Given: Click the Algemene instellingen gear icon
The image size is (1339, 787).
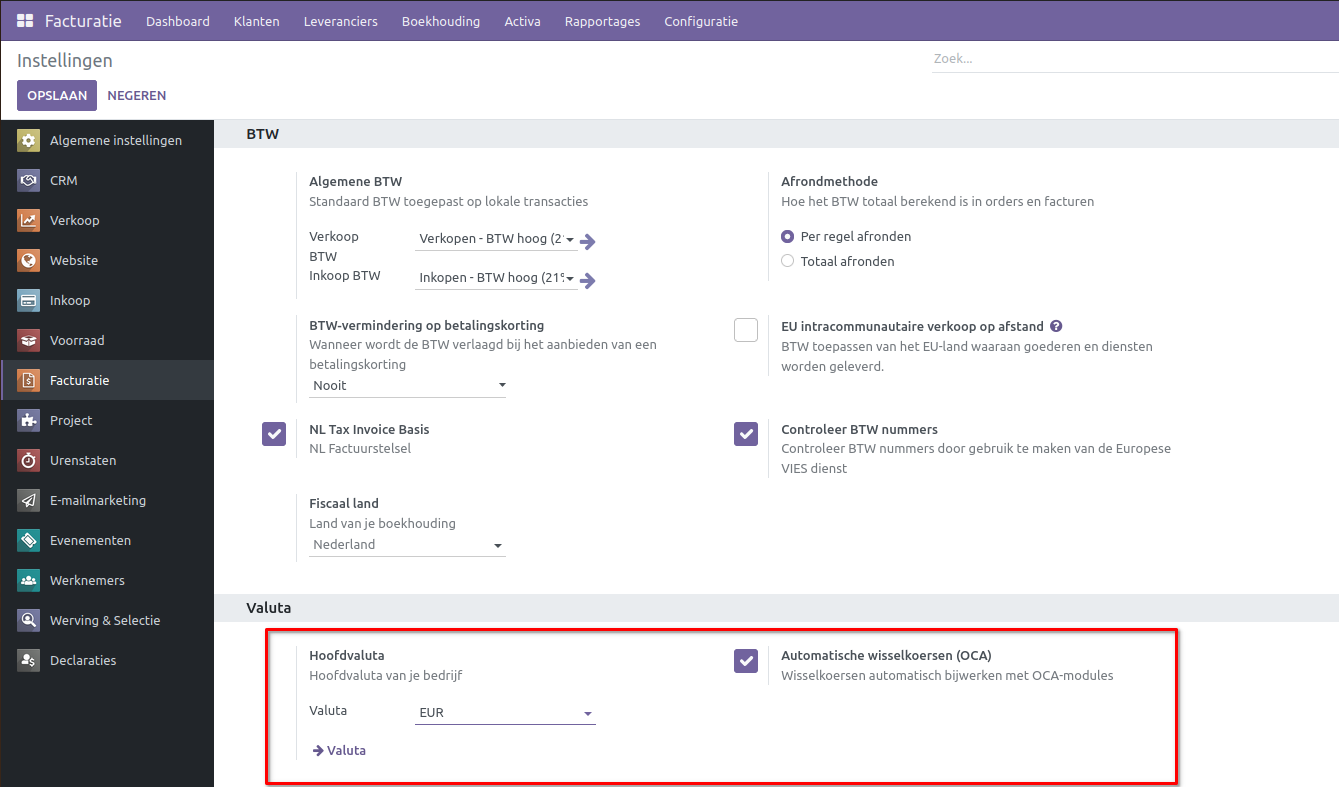Looking at the screenshot, I should pyautogui.click(x=29, y=141).
